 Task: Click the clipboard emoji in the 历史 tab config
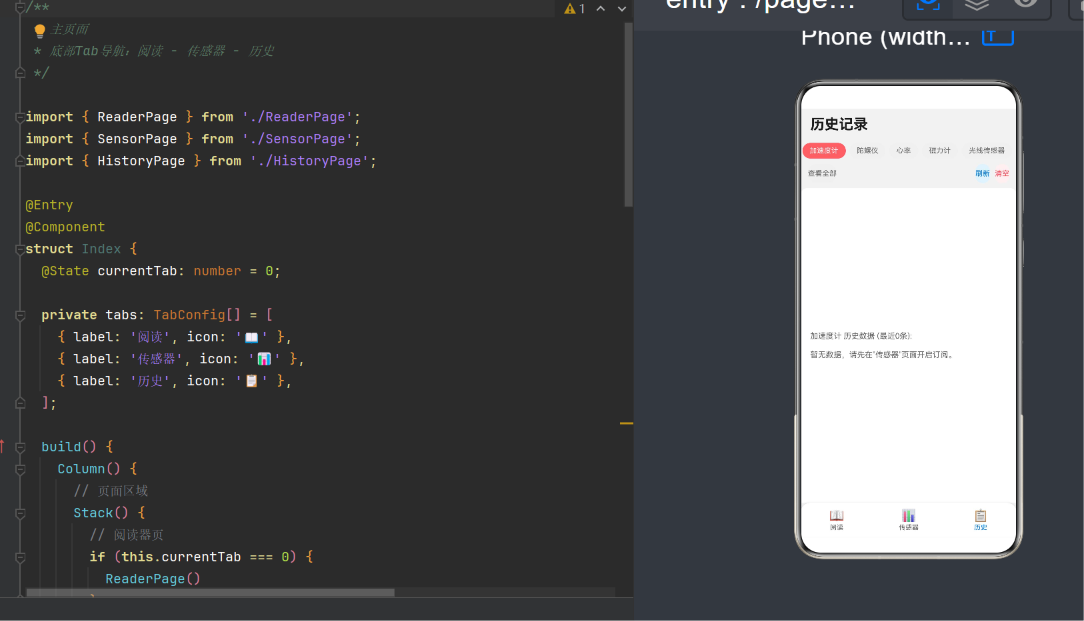(x=252, y=381)
